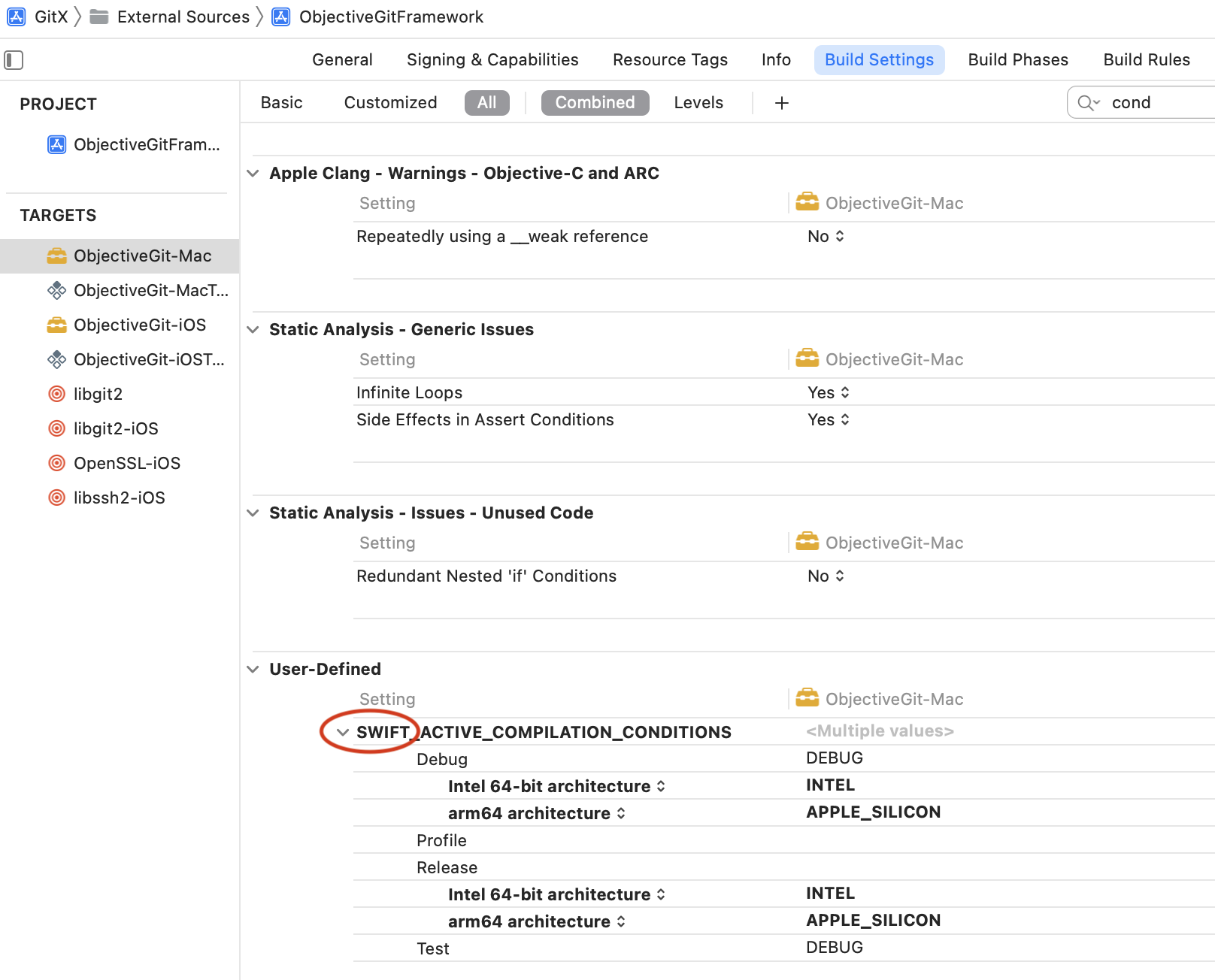Click the ObjectiveGitFramework project icon in sidebar
Viewport: 1215px width, 980px height.
56,144
